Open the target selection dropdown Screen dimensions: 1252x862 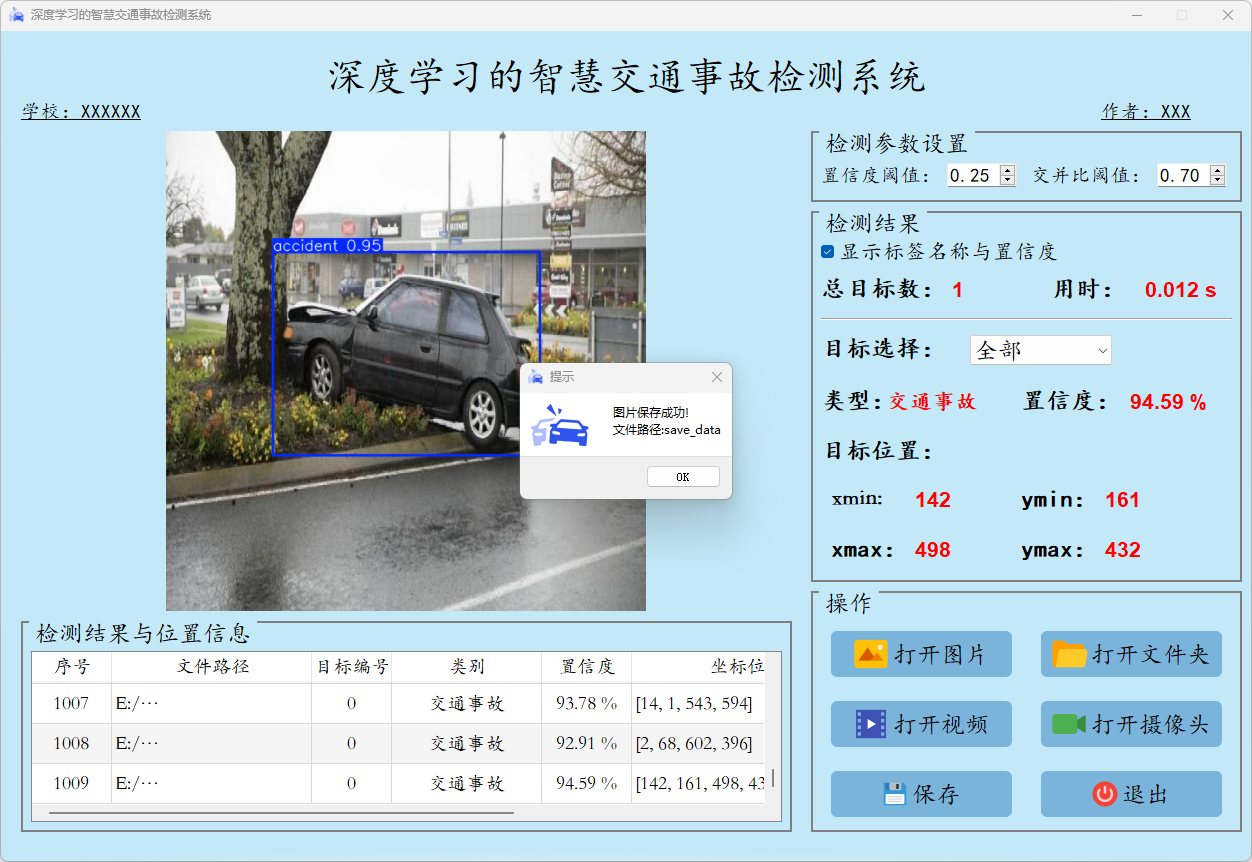pyautogui.click(x=1040, y=350)
